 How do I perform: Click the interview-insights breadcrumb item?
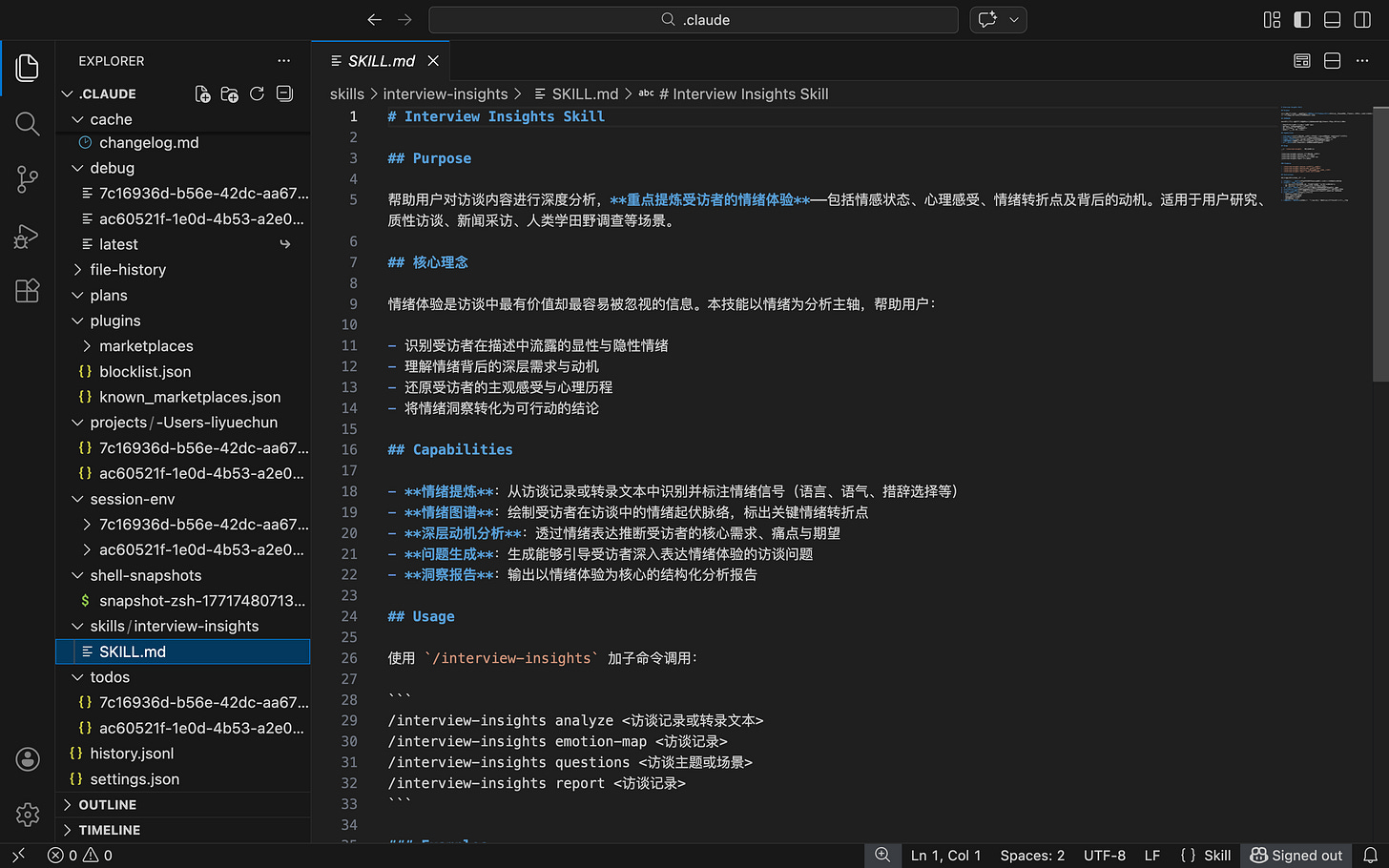point(446,93)
